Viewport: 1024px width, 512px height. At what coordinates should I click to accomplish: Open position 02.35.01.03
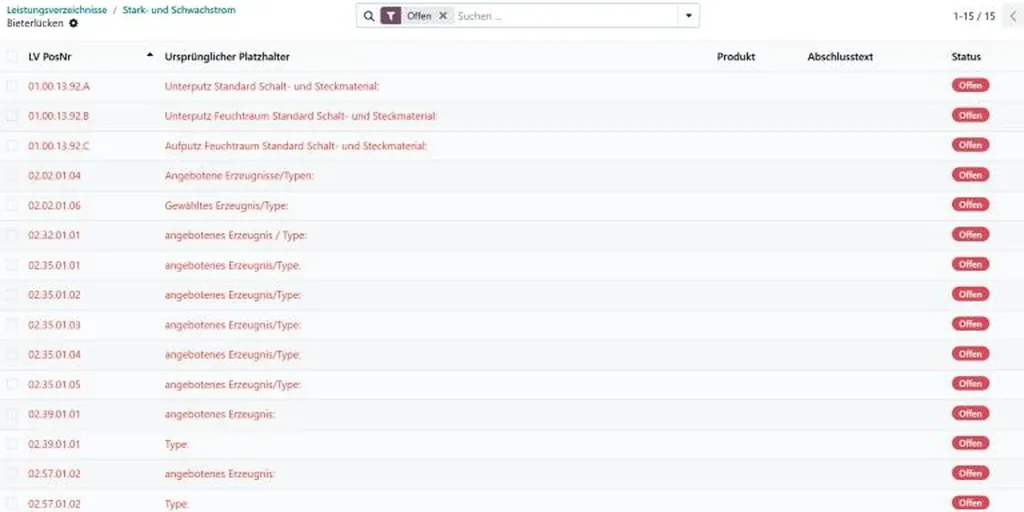point(54,325)
